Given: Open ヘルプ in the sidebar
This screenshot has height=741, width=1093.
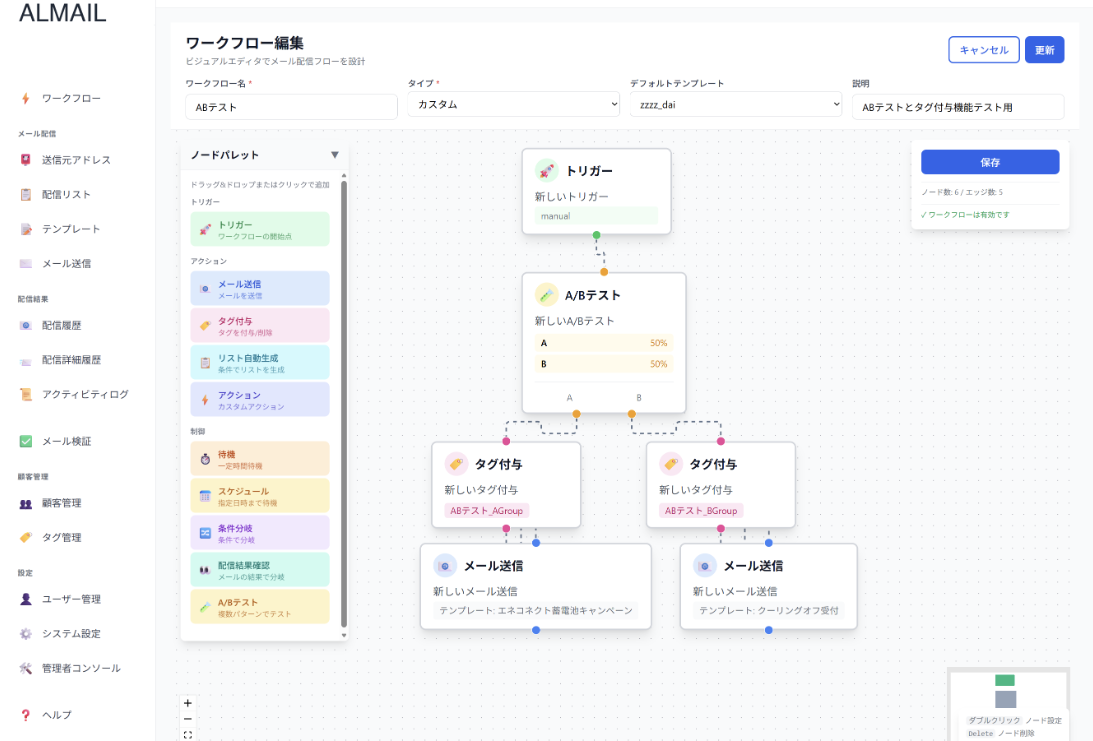Looking at the screenshot, I should pyautogui.click(x=56, y=715).
